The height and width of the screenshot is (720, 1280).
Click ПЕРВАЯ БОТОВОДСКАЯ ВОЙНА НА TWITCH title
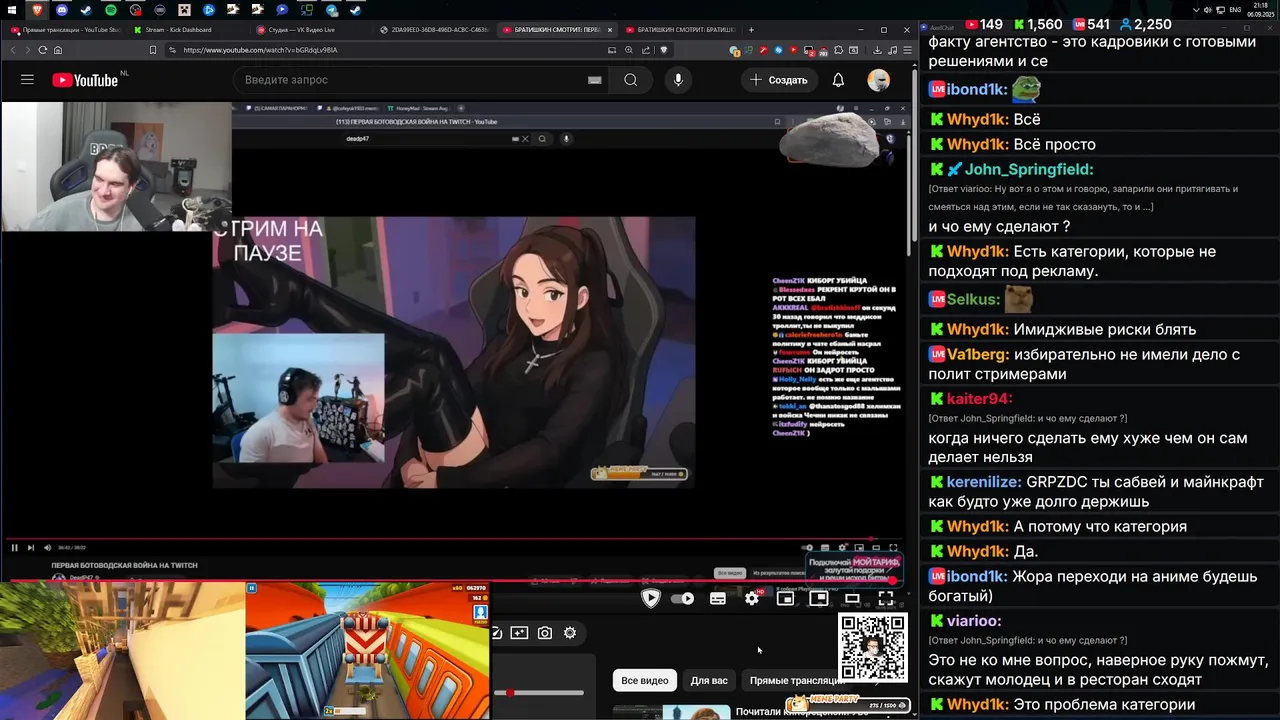124,565
